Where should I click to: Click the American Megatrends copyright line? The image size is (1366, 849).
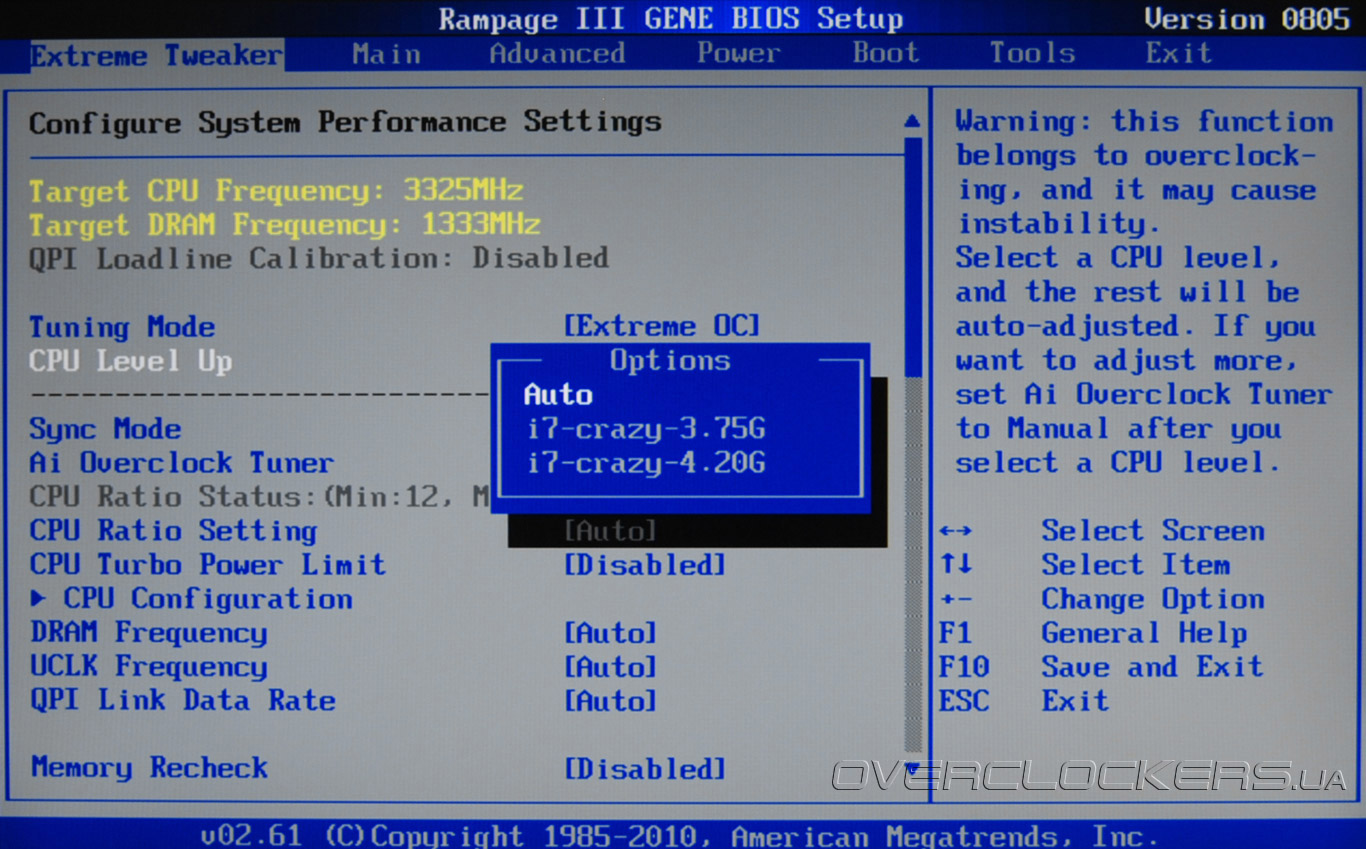[680, 835]
